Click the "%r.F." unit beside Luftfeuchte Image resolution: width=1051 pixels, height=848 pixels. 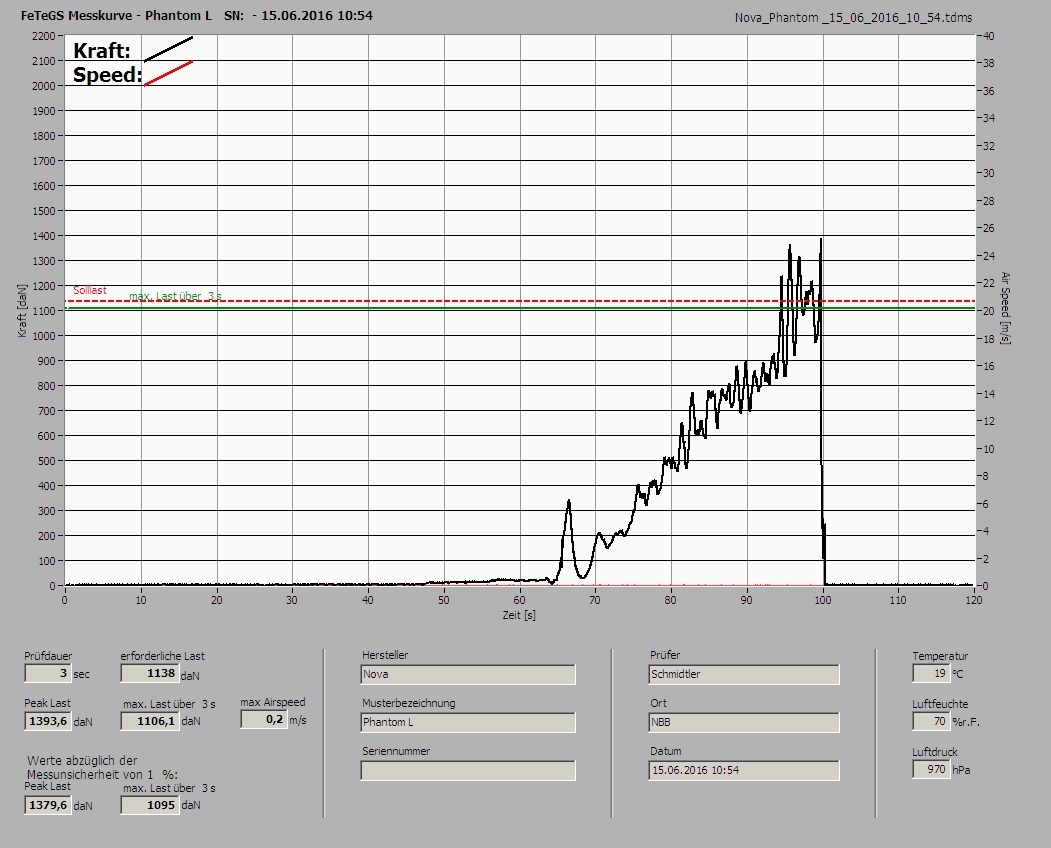coord(966,722)
